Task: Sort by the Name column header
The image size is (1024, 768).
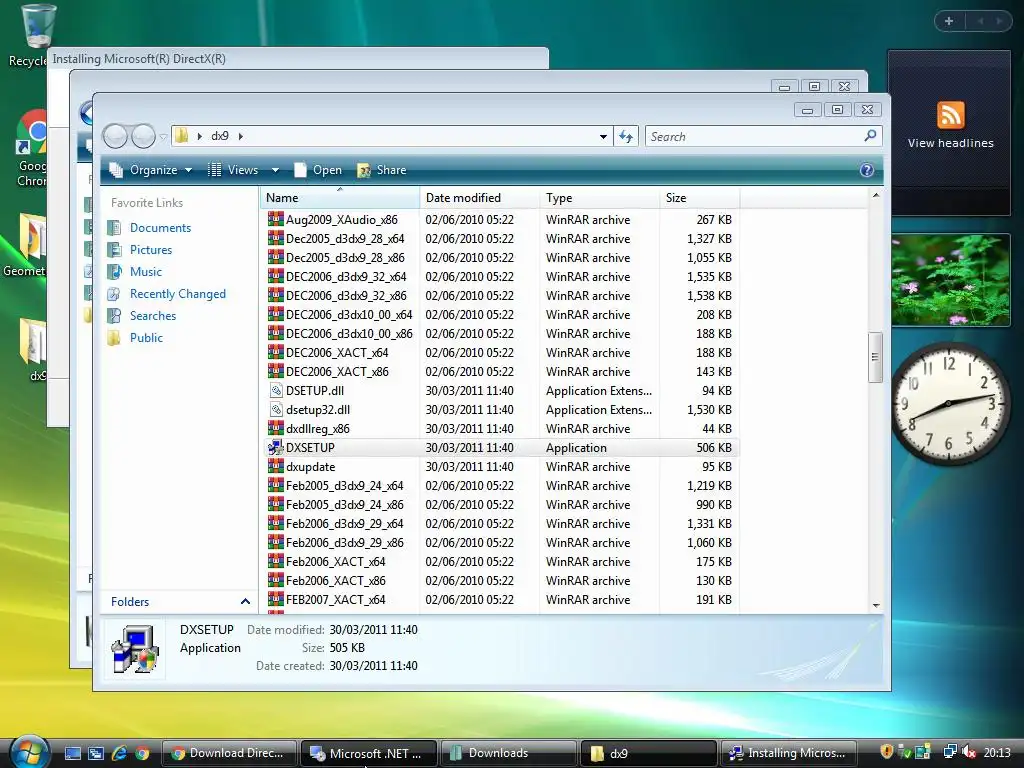Action: (340, 197)
